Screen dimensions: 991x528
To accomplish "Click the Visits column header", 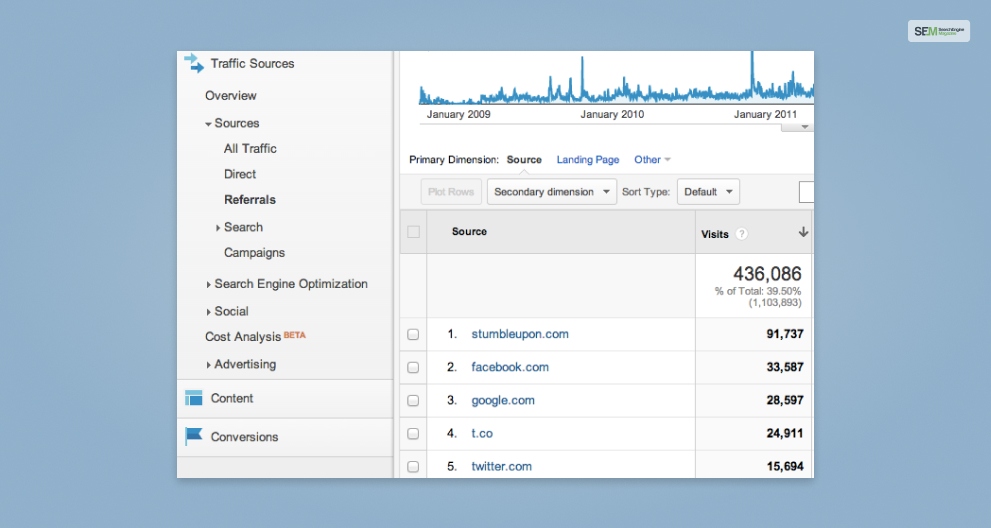I will (x=715, y=234).
